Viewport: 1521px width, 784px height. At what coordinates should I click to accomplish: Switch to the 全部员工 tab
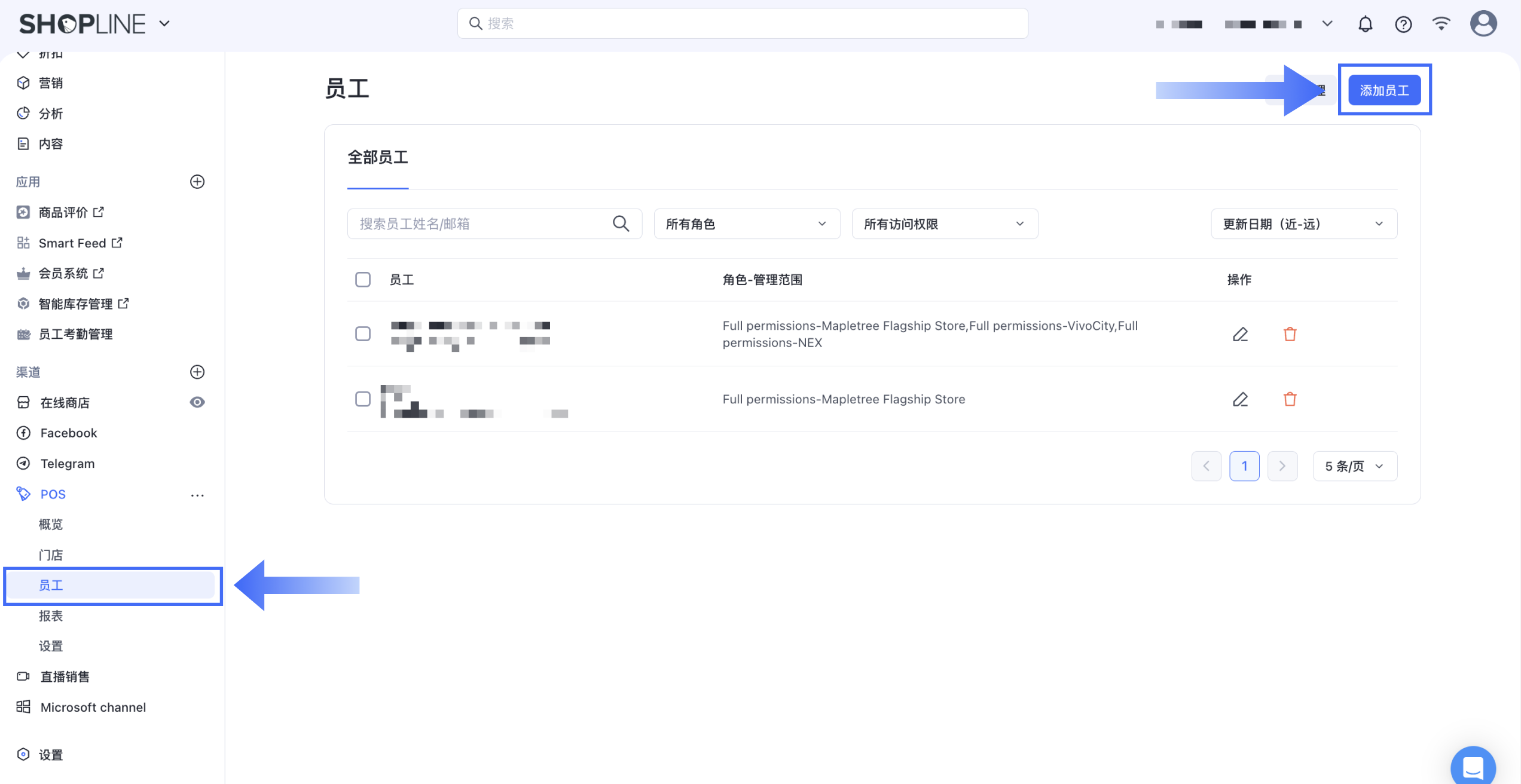pyautogui.click(x=378, y=158)
